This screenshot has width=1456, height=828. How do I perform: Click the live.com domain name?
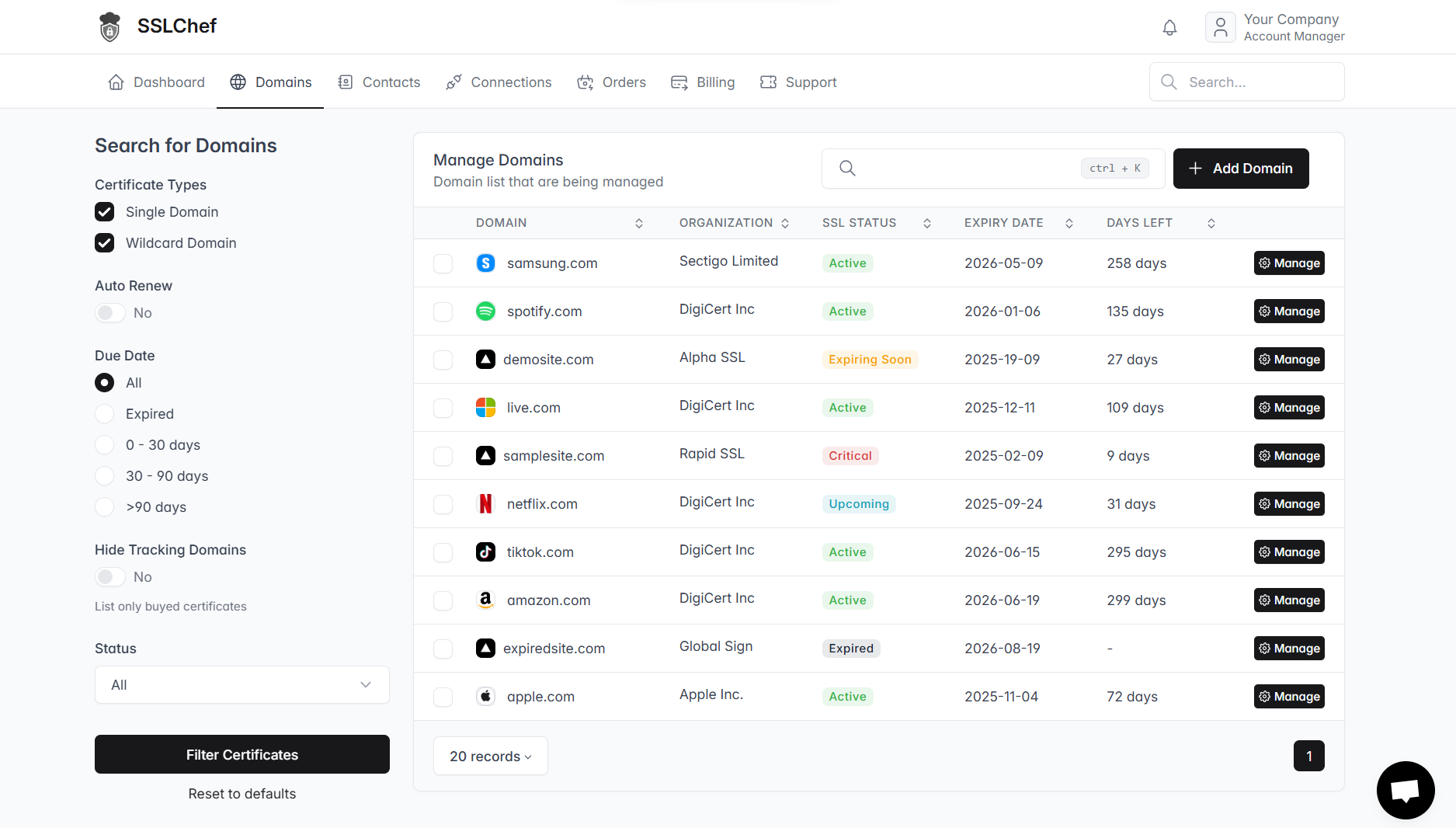pyautogui.click(x=533, y=408)
